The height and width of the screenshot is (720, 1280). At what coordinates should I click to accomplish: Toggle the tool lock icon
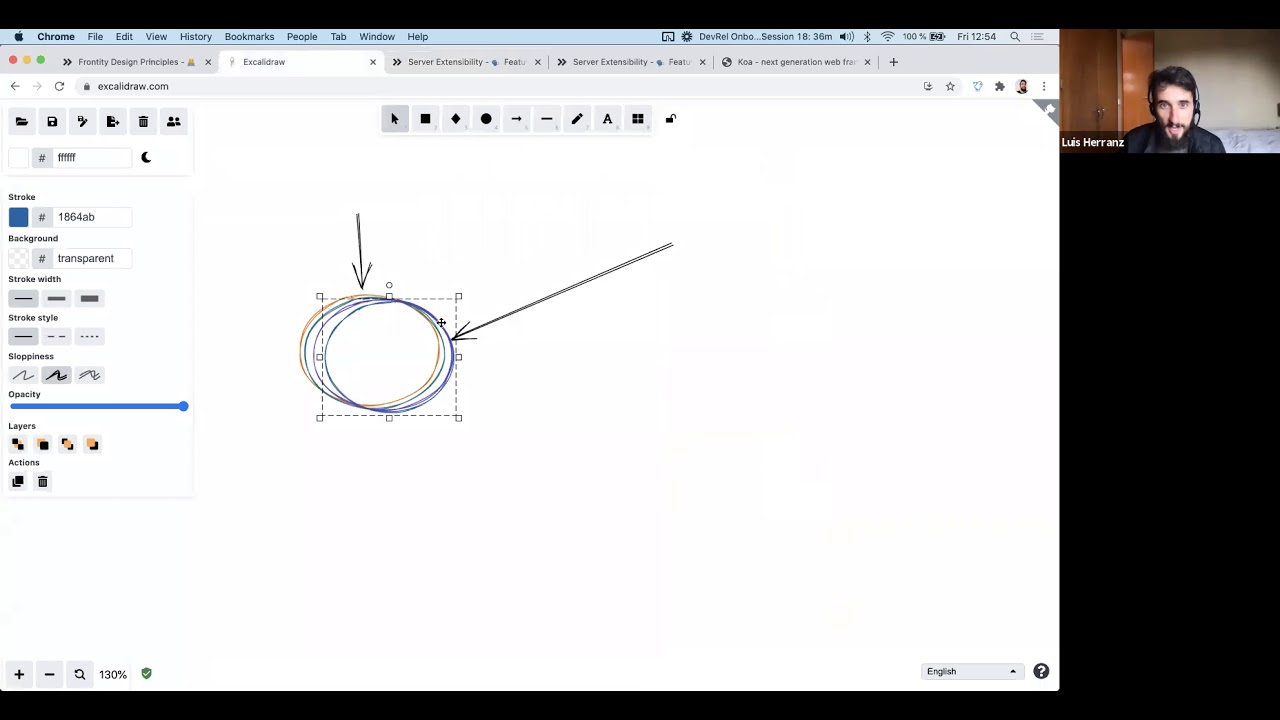pos(671,119)
